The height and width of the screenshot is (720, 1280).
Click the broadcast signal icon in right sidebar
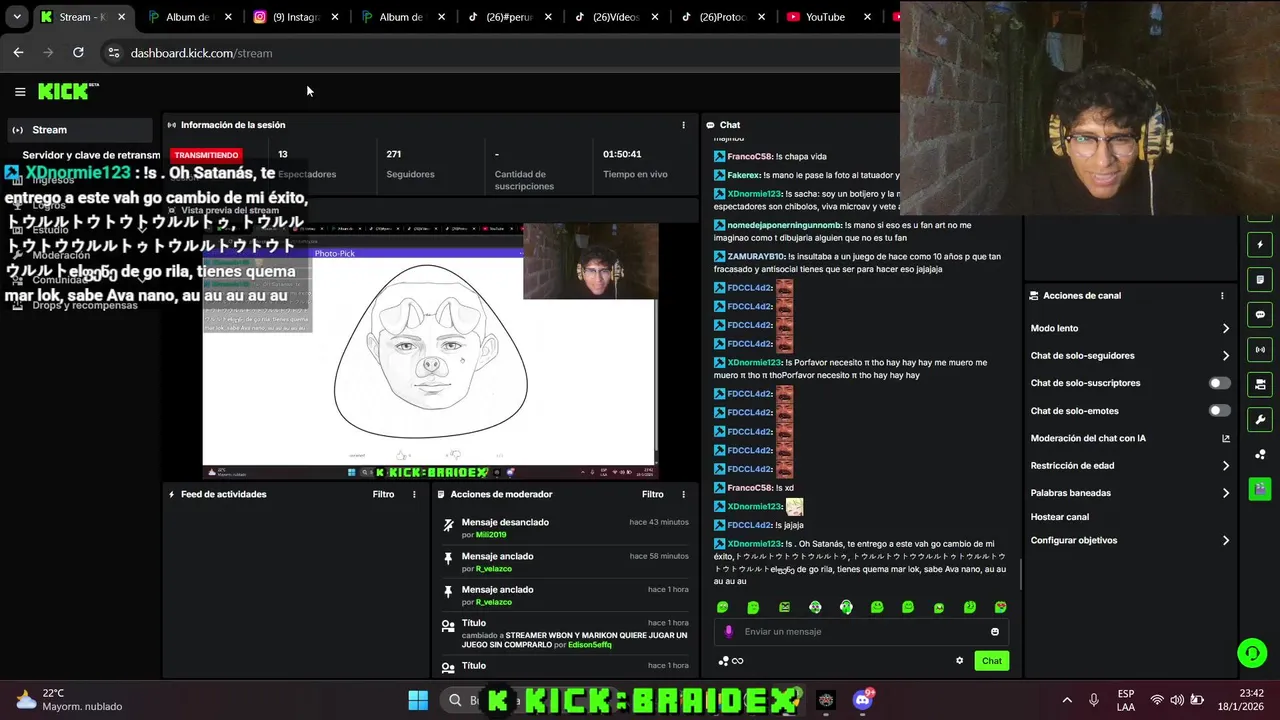(x=1260, y=349)
